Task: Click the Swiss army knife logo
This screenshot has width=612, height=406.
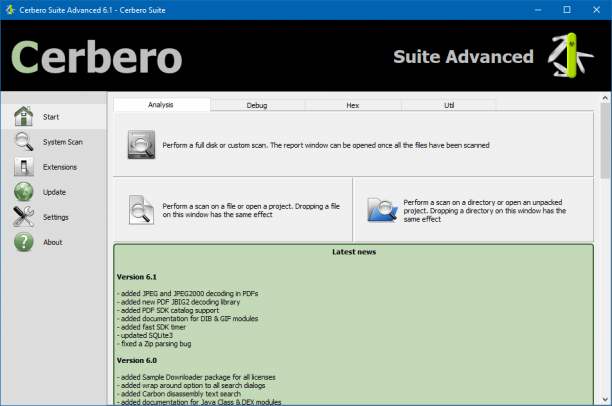Action: 570,55
